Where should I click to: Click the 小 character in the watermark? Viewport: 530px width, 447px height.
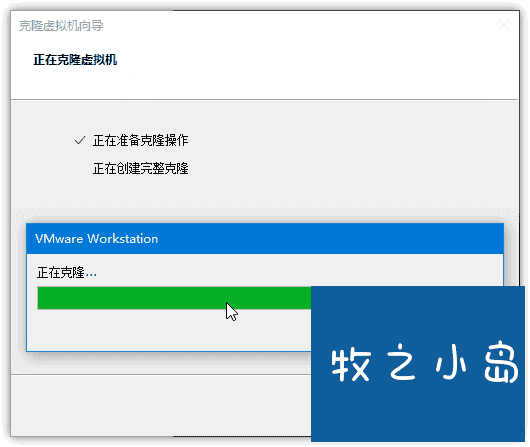pyautogui.click(x=452, y=362)
